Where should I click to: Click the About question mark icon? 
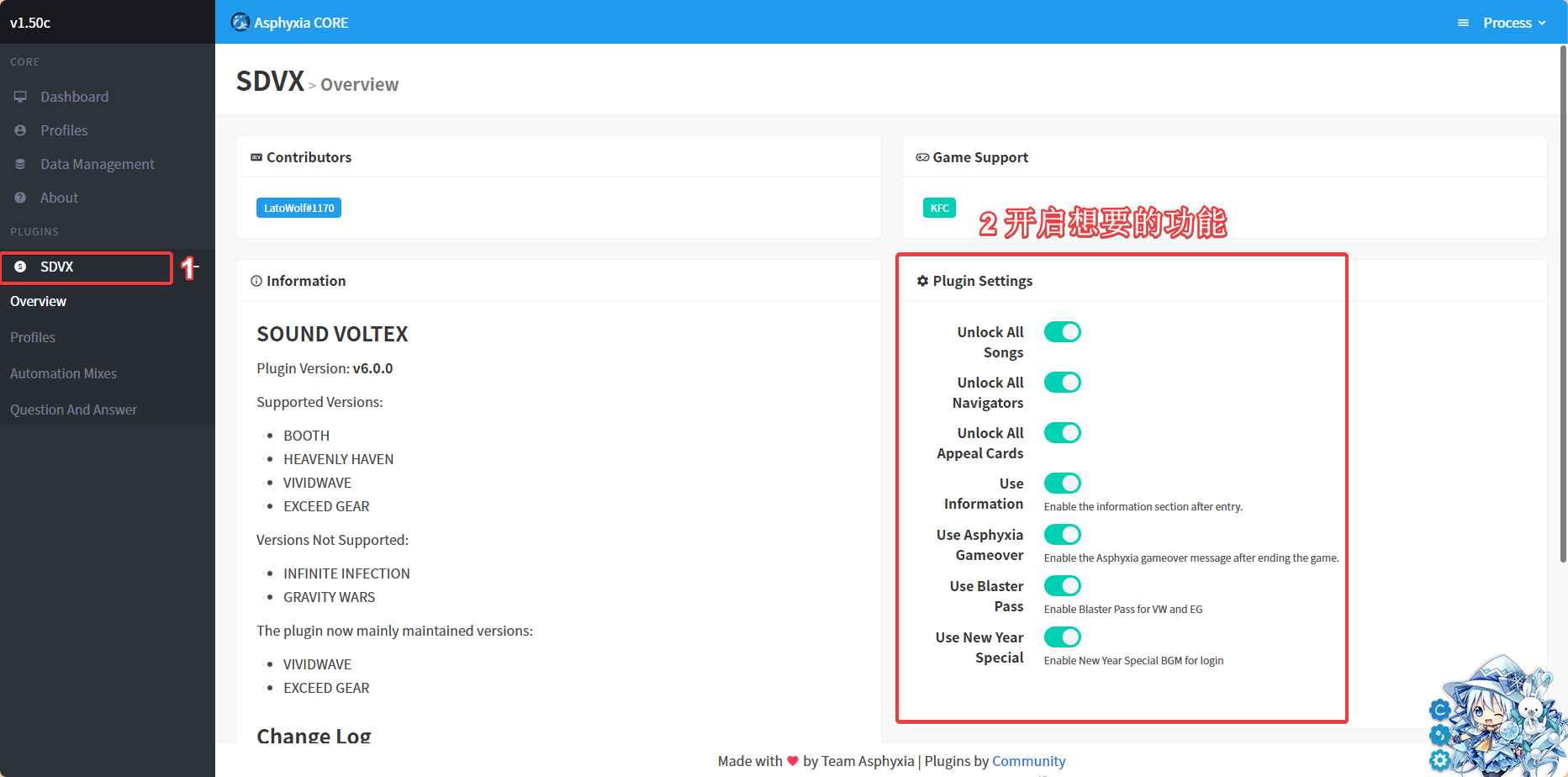click(20, 198)
